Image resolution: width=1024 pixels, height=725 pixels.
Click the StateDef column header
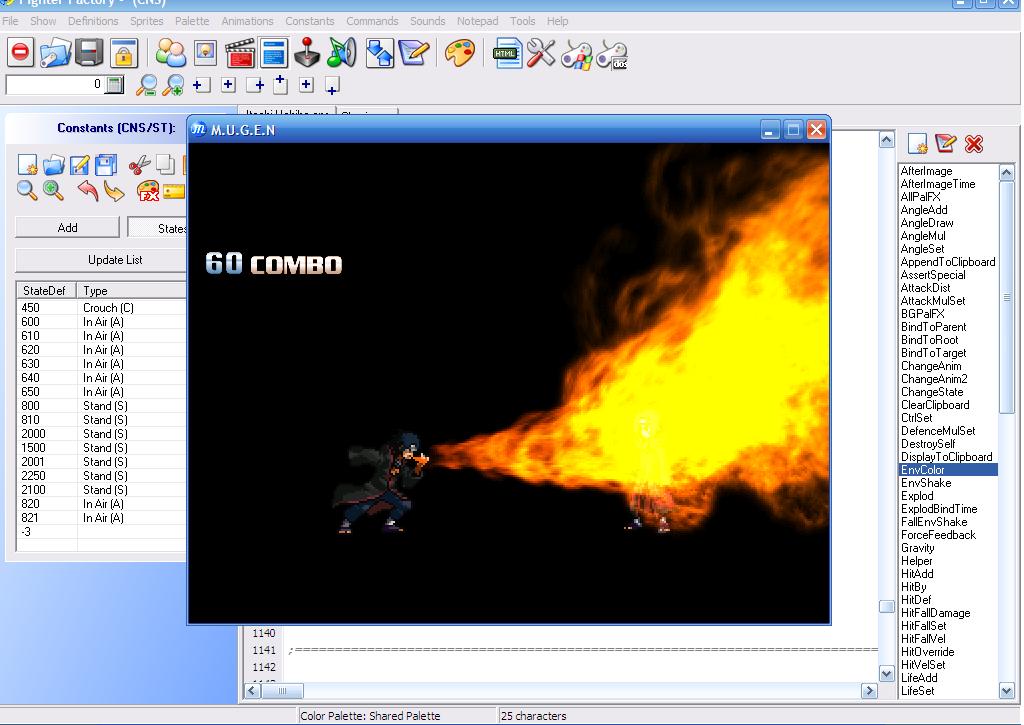coord(46,291)
